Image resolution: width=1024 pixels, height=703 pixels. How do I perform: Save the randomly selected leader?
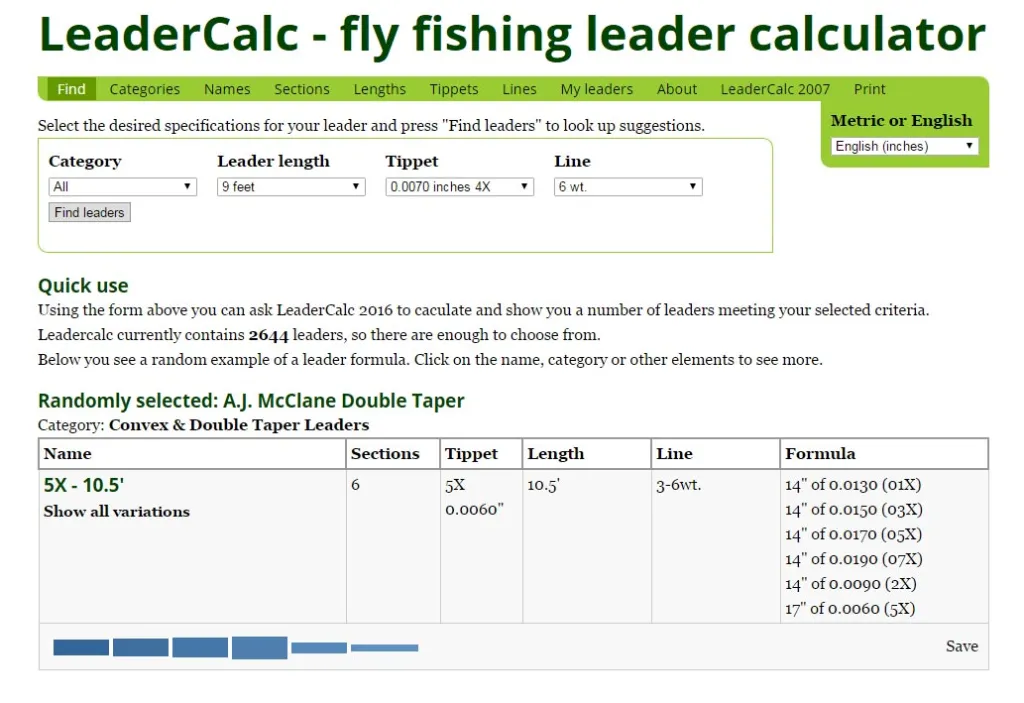pos(962,646)
